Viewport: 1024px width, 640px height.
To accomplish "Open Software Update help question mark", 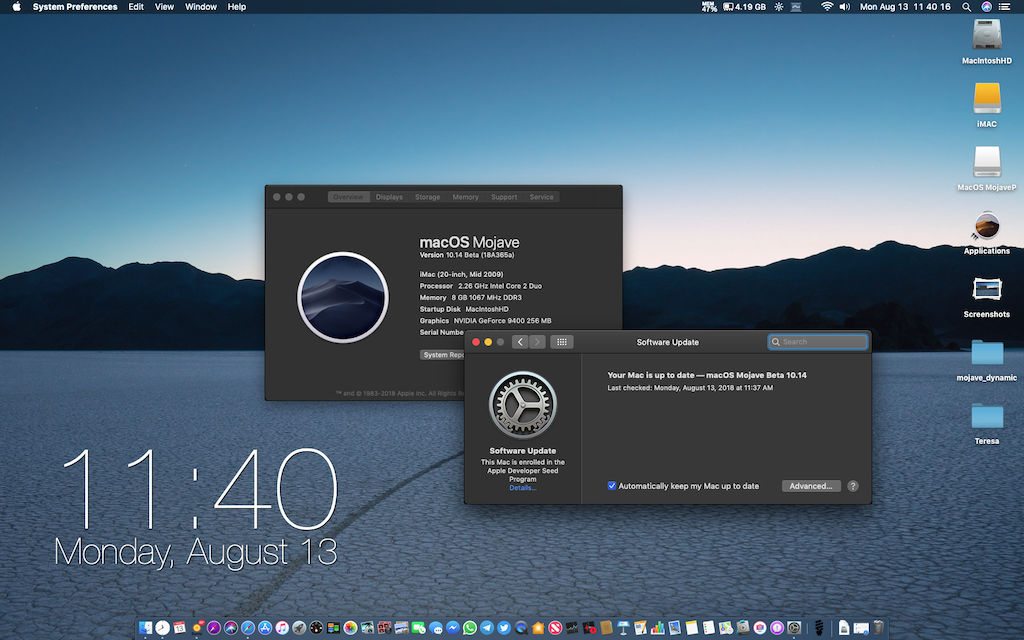I will [x=852, y=486].
